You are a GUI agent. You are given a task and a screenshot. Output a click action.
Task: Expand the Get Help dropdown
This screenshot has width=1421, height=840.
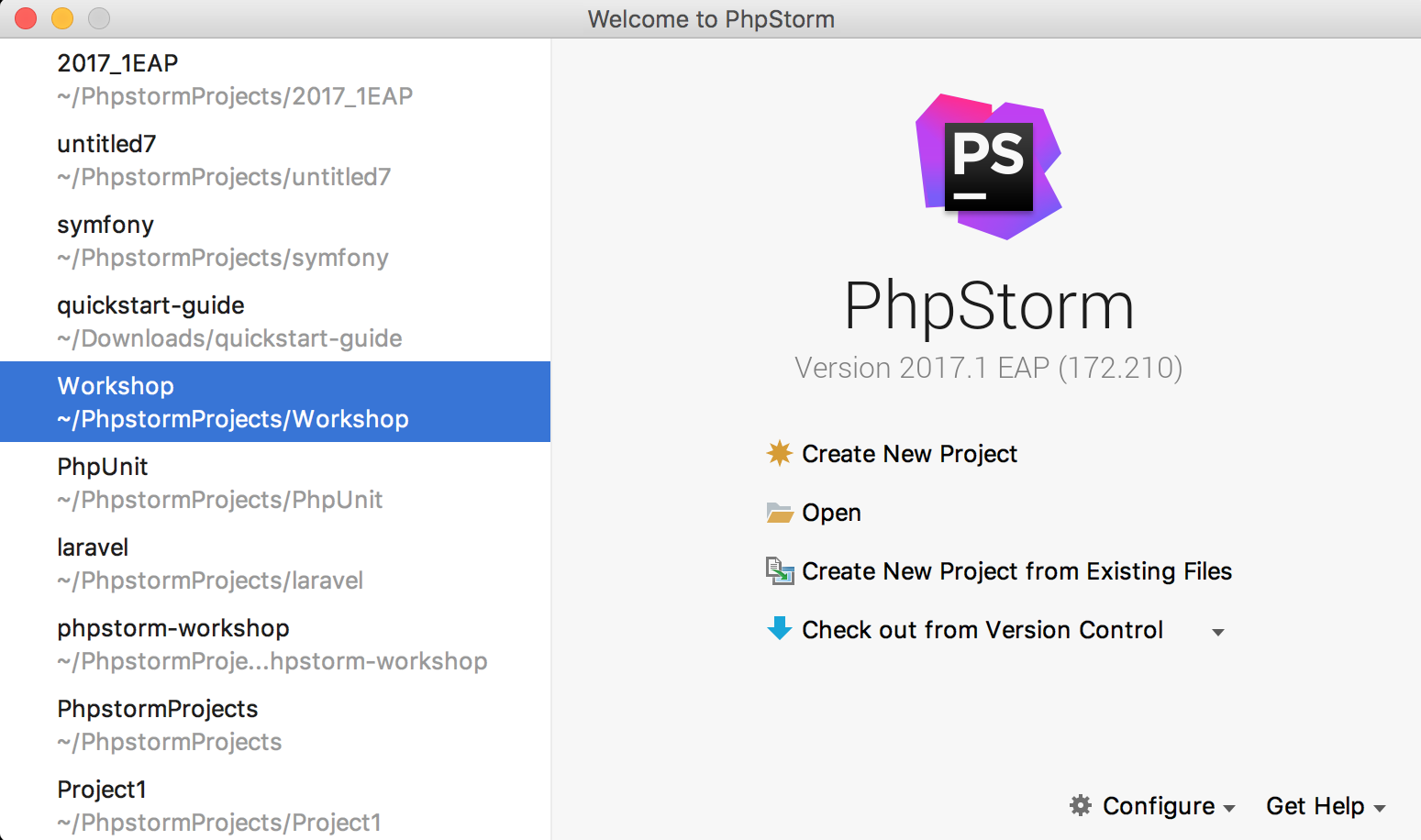coord(1325,806)
